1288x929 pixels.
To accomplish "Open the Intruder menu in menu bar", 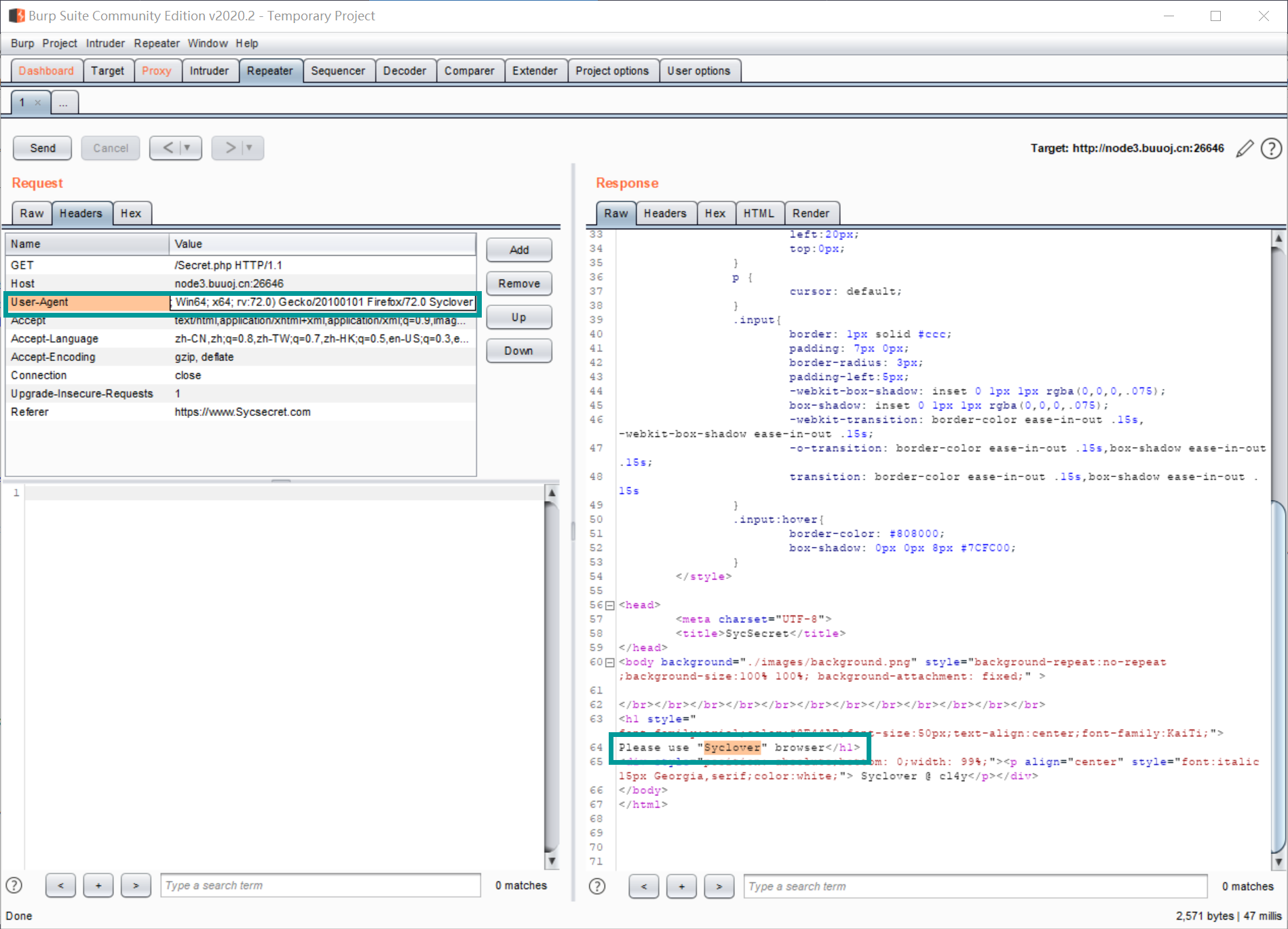I will [105, 43].
